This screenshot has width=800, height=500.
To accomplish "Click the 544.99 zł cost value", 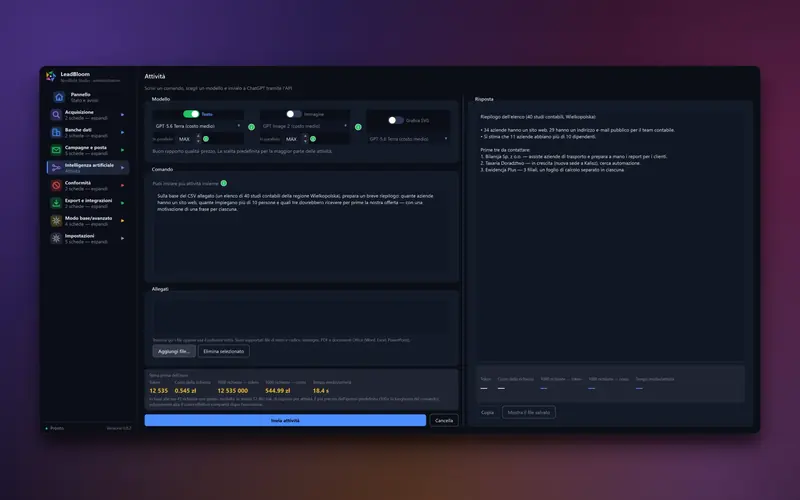I will point(278,391).
